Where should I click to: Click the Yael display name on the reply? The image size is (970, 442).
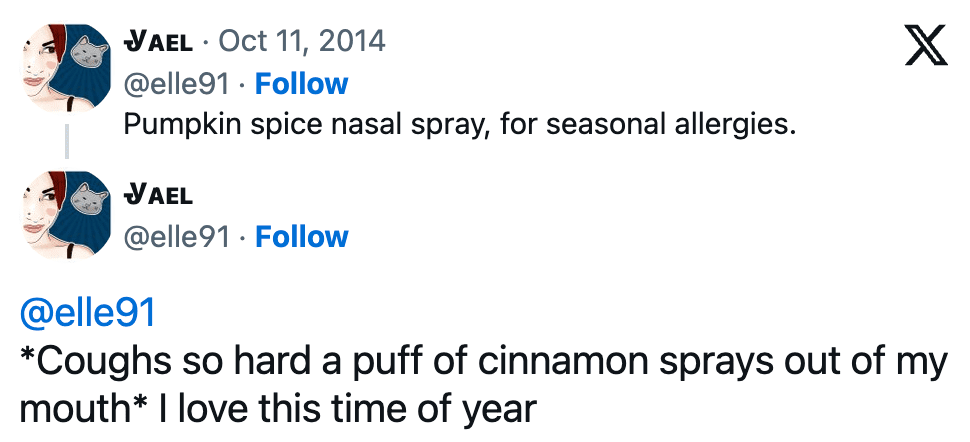pos(157,194)
